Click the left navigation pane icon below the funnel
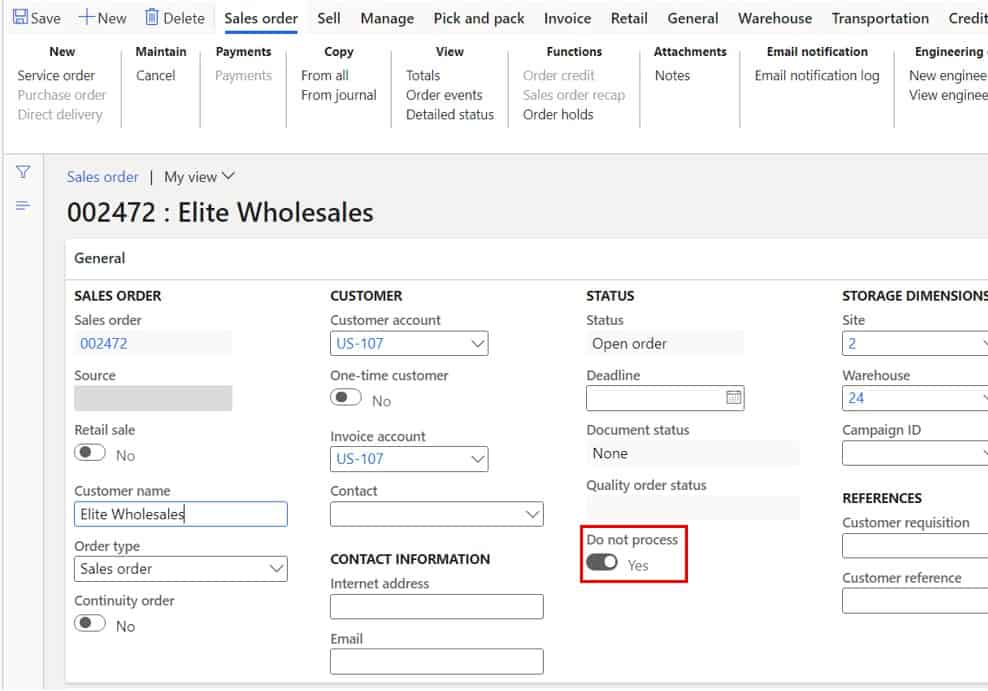 pos(22,205)
